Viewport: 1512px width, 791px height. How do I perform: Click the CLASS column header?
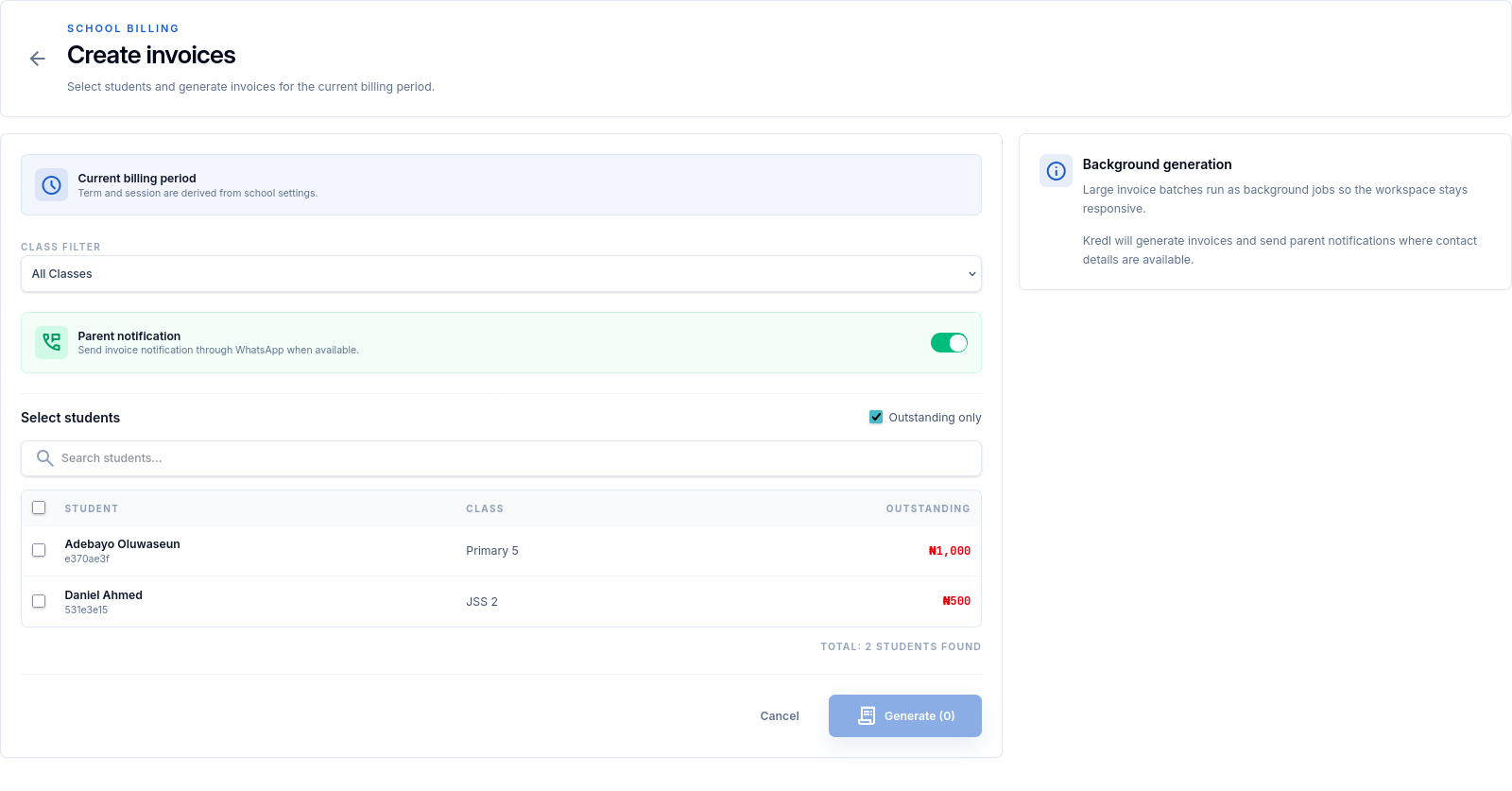click(x=485, y=508)
